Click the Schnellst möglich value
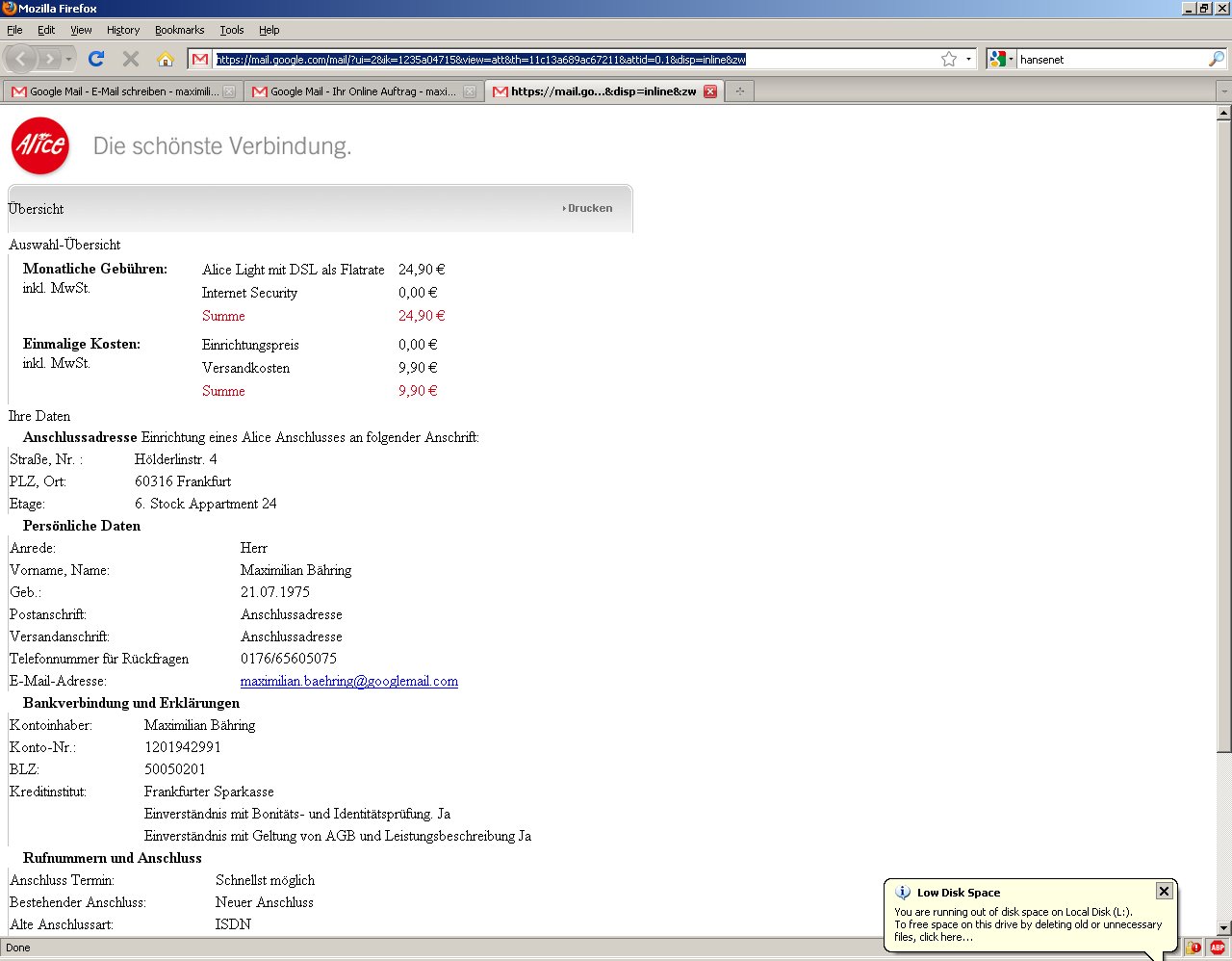1232x961 pixels. (x=265, y=880)
